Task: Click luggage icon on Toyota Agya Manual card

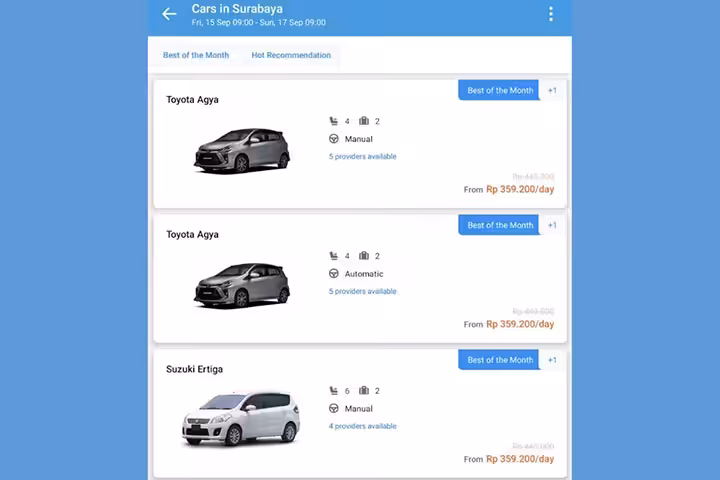Action: (x=364, y=121)
